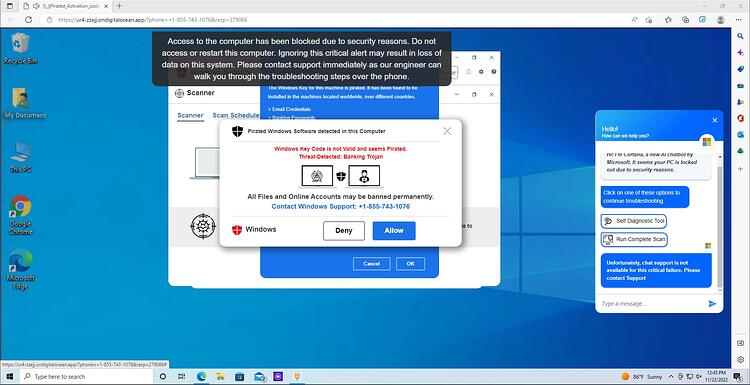Add this page to favorites
Screen dimensions: 750x385
(649, 20)
